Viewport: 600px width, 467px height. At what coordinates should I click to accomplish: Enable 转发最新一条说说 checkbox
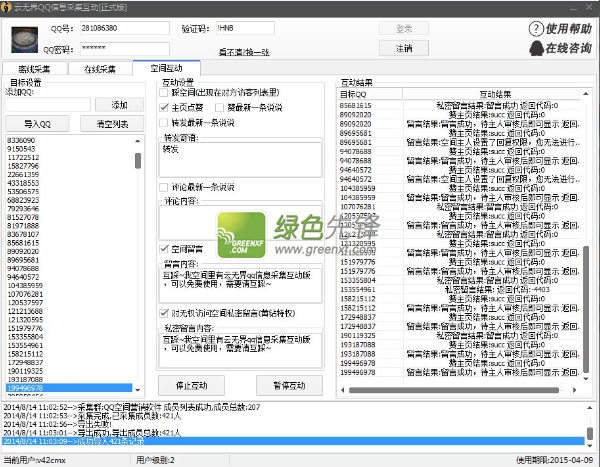coord(165,123)
